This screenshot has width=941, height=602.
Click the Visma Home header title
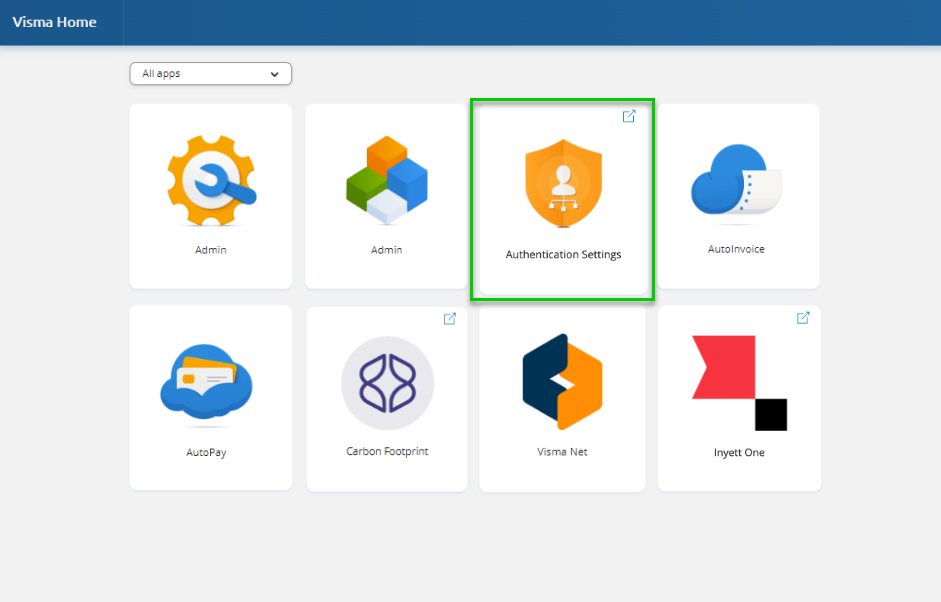click(x=55, y=22)
